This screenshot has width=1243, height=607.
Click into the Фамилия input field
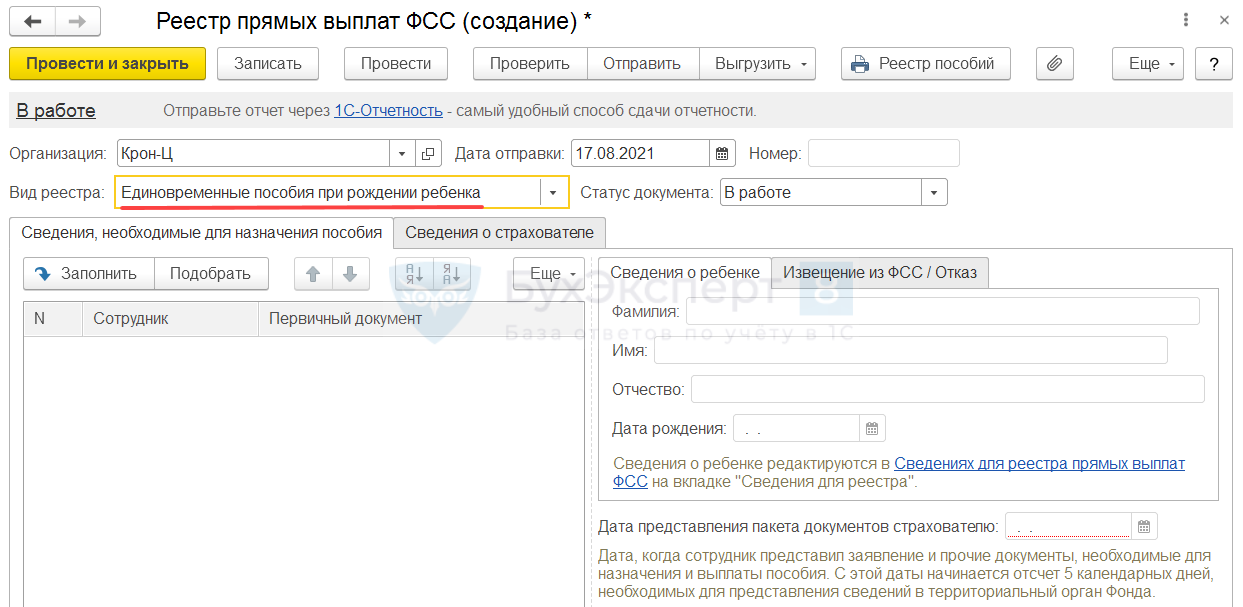[942, 312]
